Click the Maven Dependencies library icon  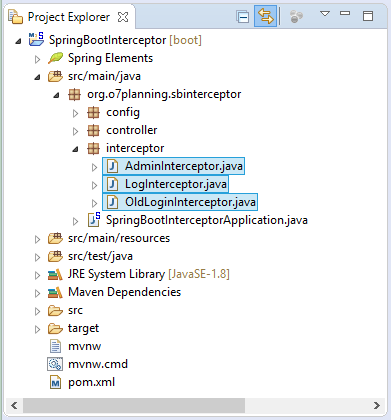click(55, 292)
